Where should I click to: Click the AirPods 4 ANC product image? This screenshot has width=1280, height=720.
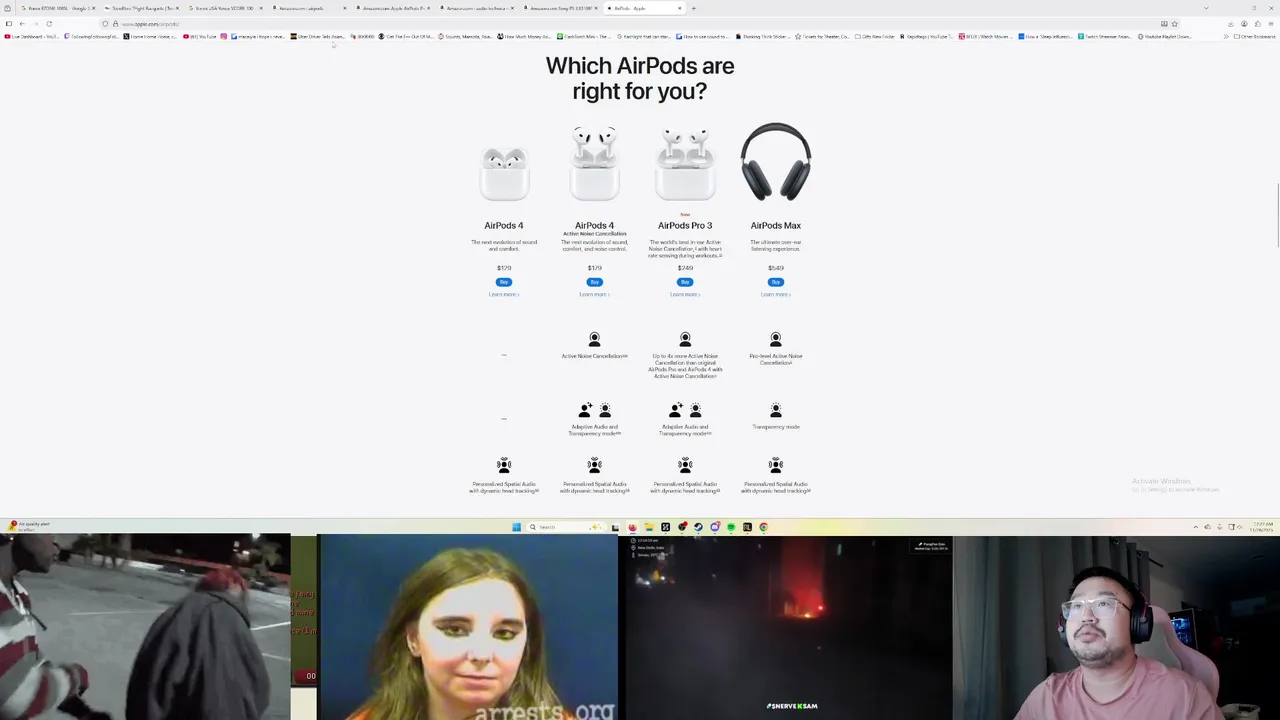click(x=594, y=163)
